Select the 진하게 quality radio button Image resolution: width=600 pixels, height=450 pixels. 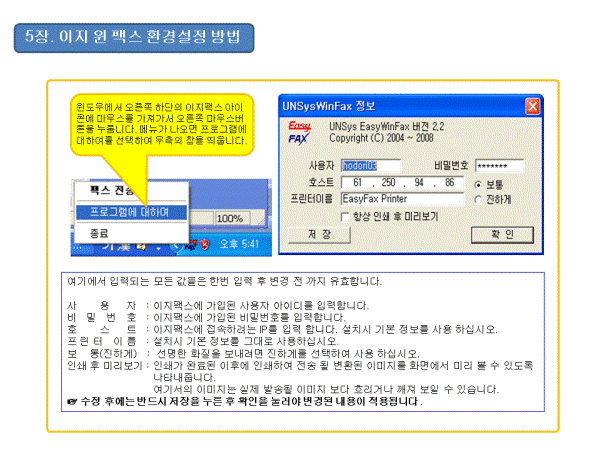pyautogui.click(x=478, y=200)
